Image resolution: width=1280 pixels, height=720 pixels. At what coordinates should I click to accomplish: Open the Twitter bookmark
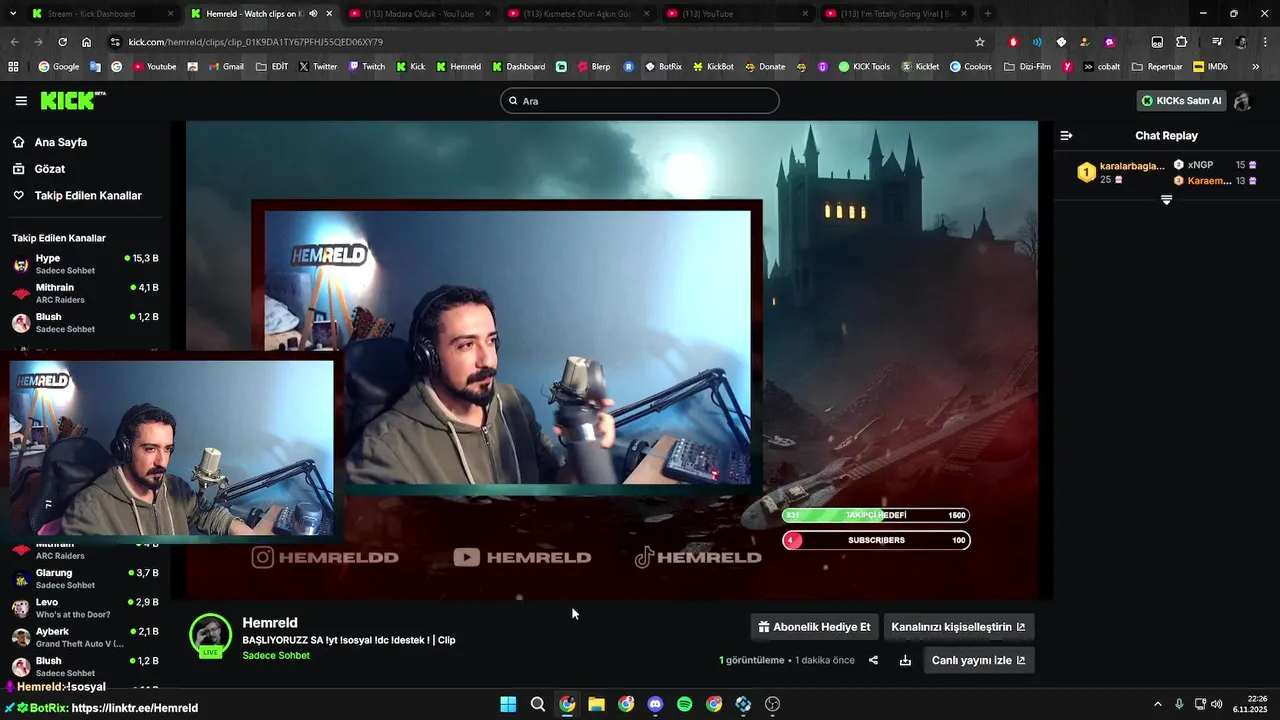(318, 67)
